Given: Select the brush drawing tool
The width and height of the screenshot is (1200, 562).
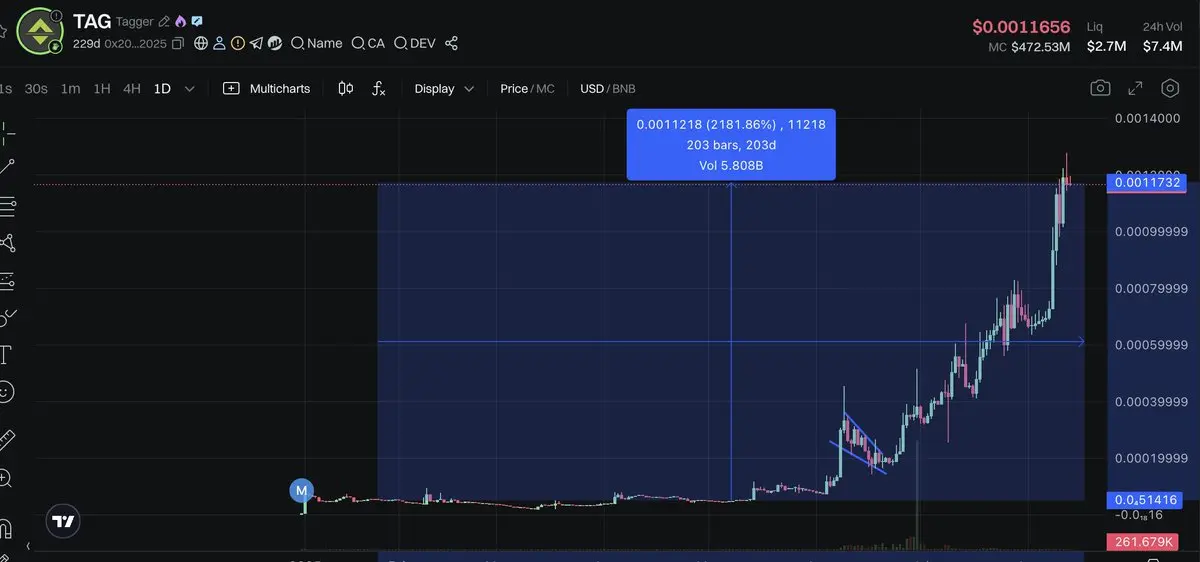Looking at the screenshot, I should (x=7, y=318).
